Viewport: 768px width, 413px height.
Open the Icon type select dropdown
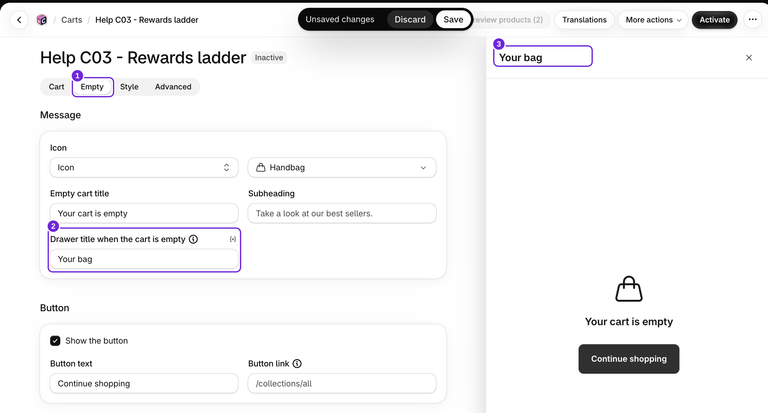click(x=144, y=168)
